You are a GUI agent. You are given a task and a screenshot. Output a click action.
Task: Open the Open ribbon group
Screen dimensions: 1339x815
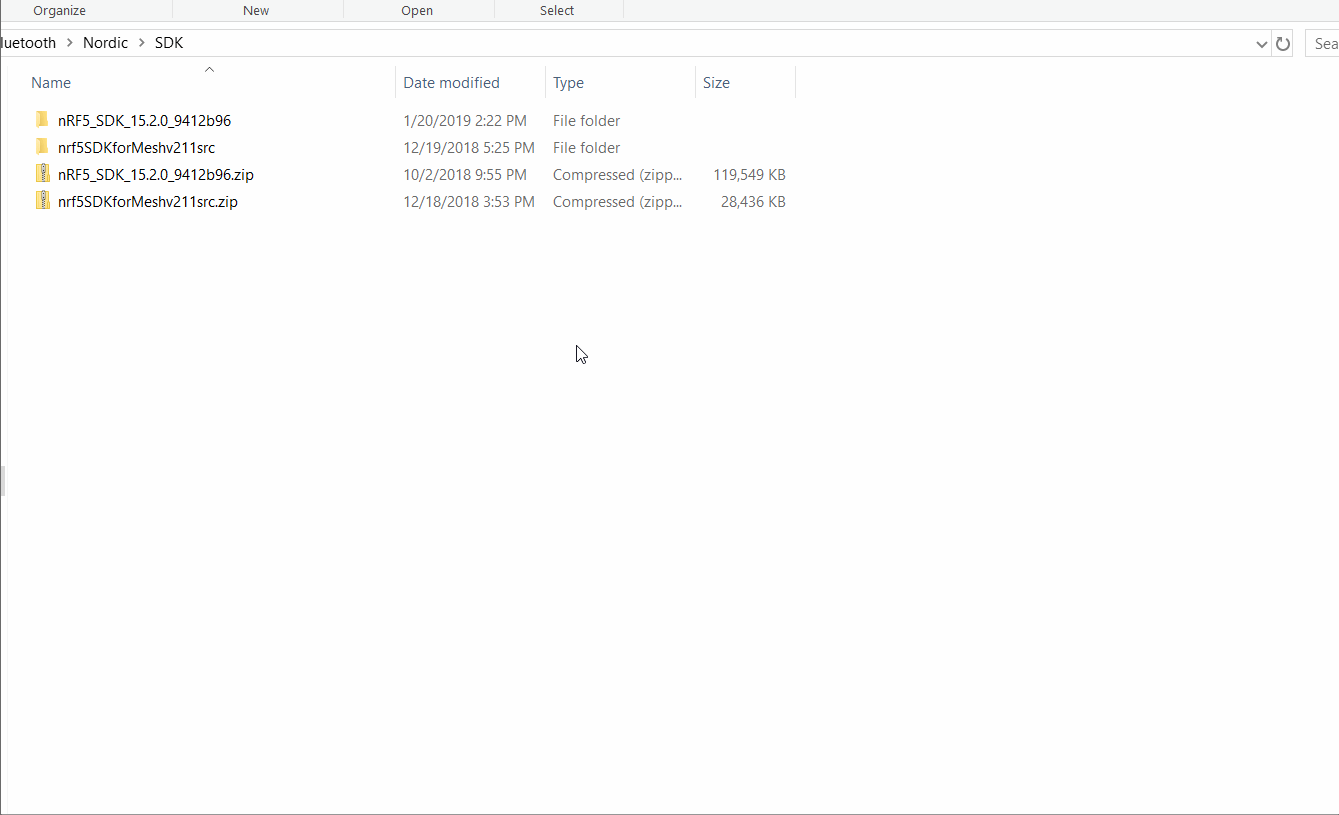point(417,11)
